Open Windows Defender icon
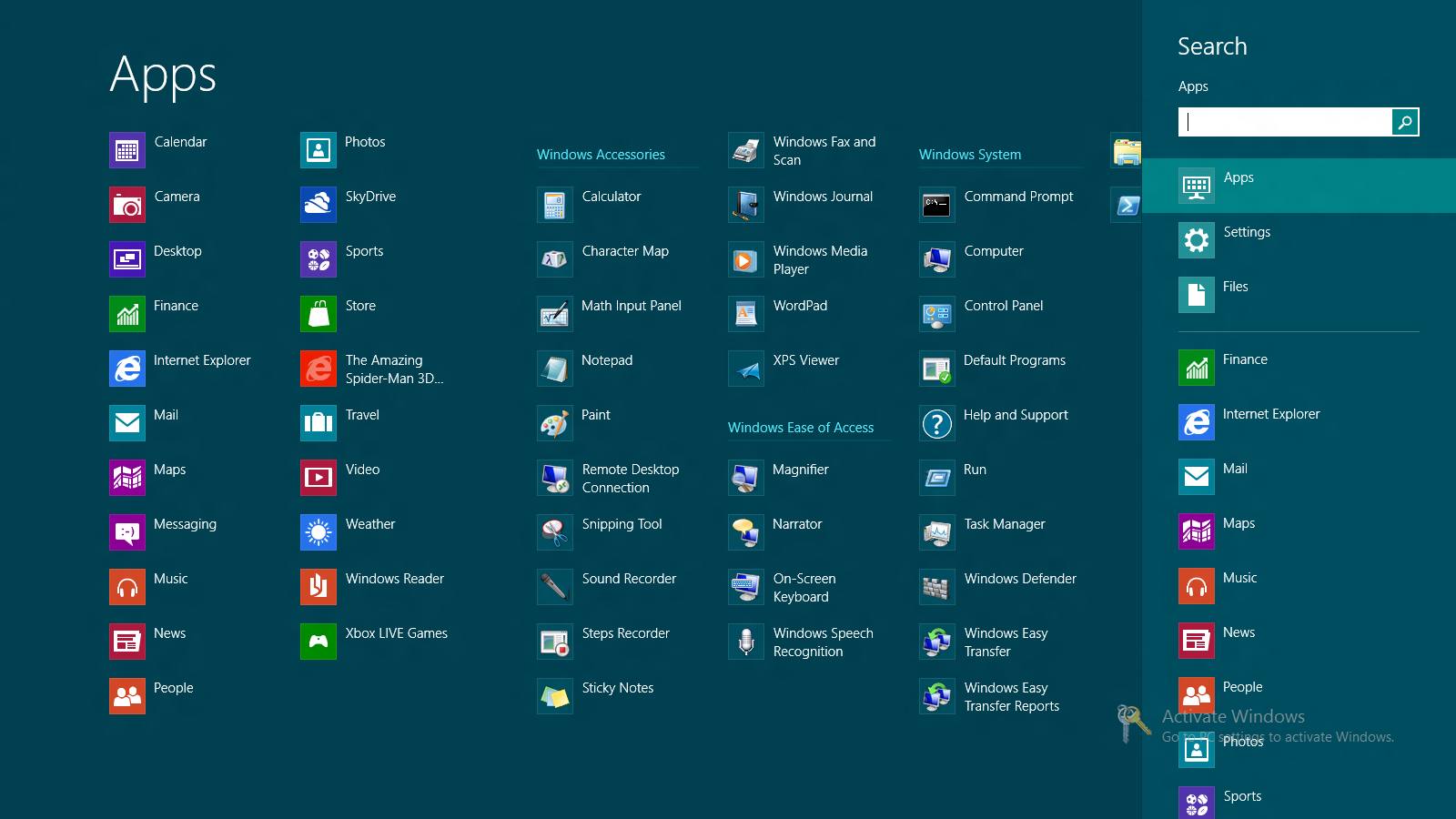Screen dimensions: 1456x819 point(936,587)
